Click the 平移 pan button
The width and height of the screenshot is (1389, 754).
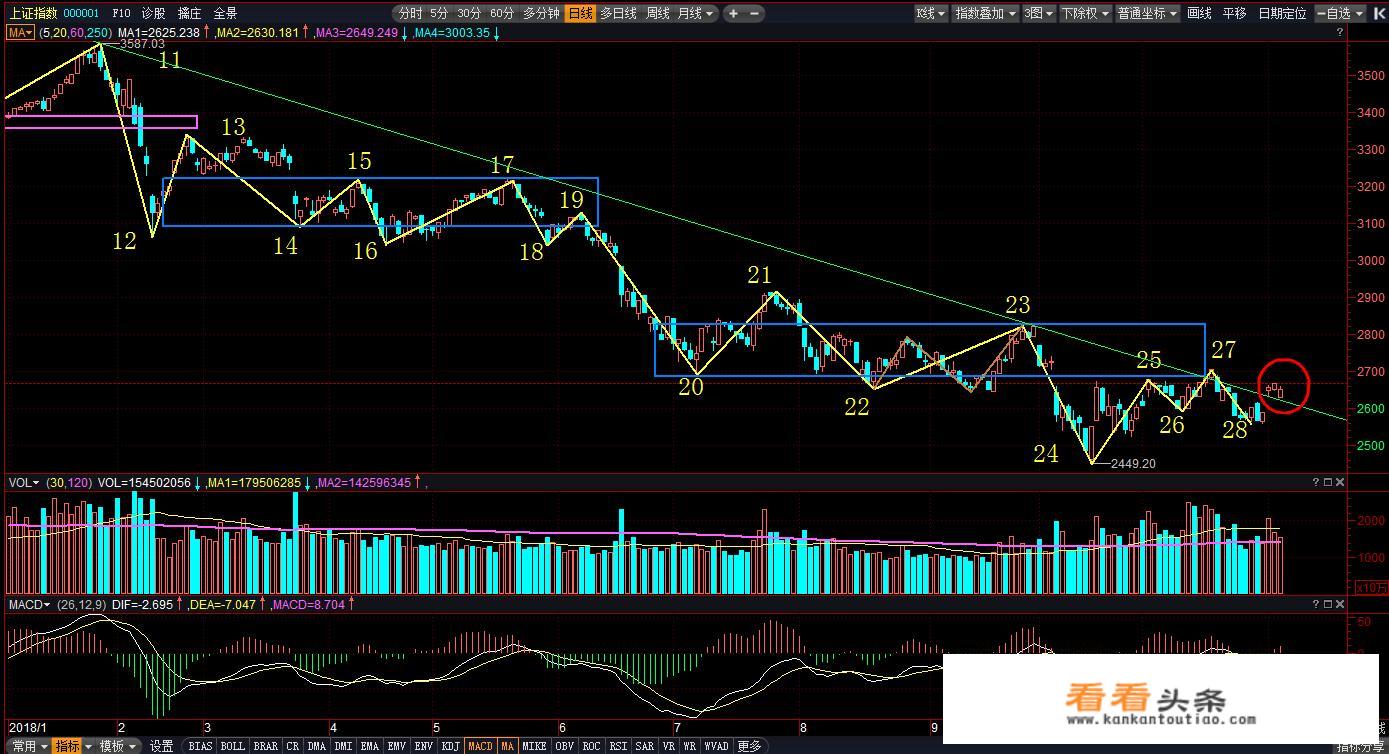[x=1235, y=14]
